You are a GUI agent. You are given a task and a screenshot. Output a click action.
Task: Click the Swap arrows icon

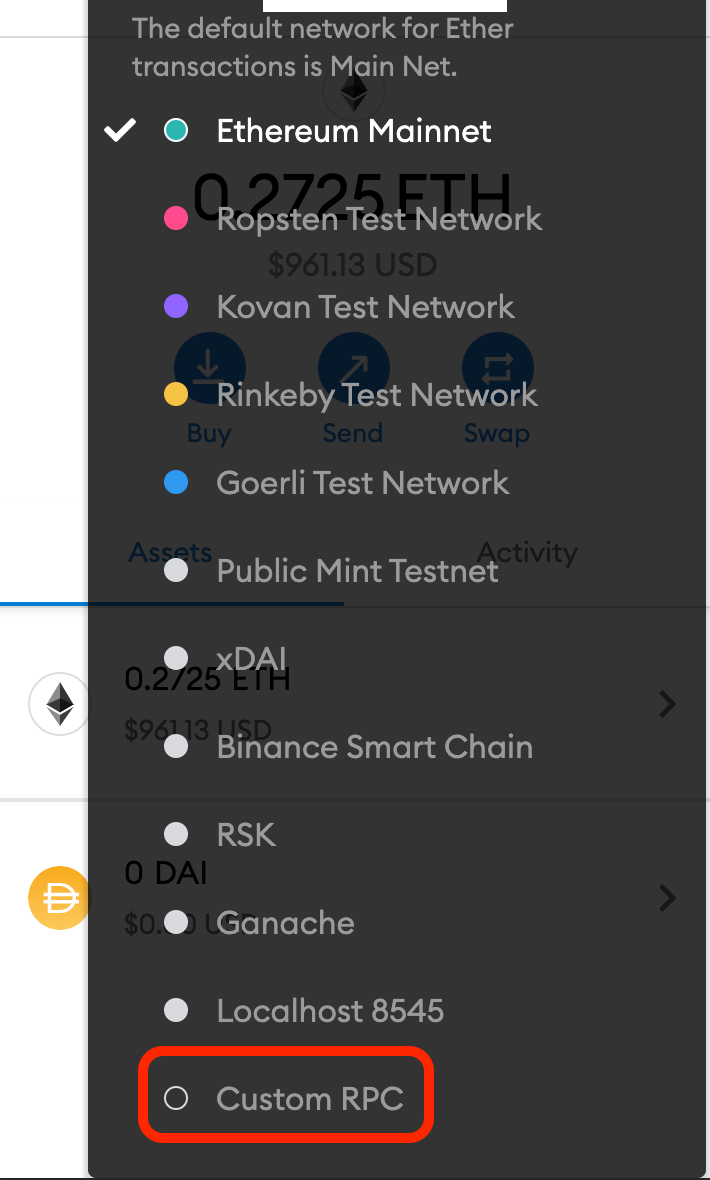497,367
